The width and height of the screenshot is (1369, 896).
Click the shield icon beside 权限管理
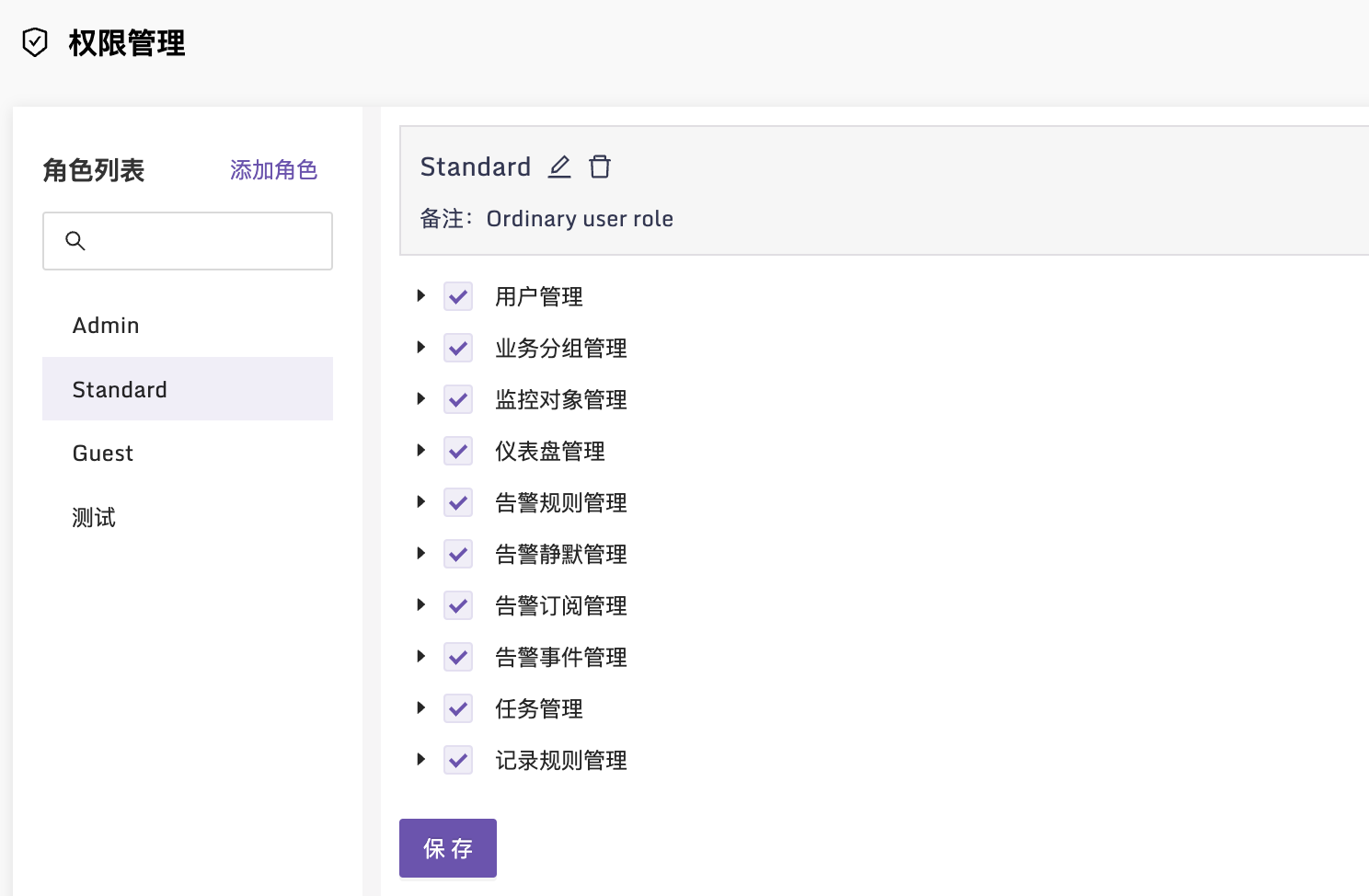click(35, 42)
